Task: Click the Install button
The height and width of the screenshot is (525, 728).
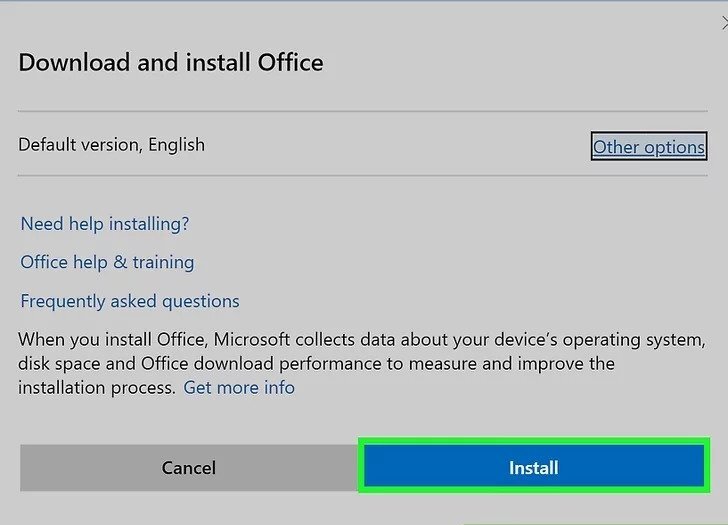Action: tap(533, 467)
